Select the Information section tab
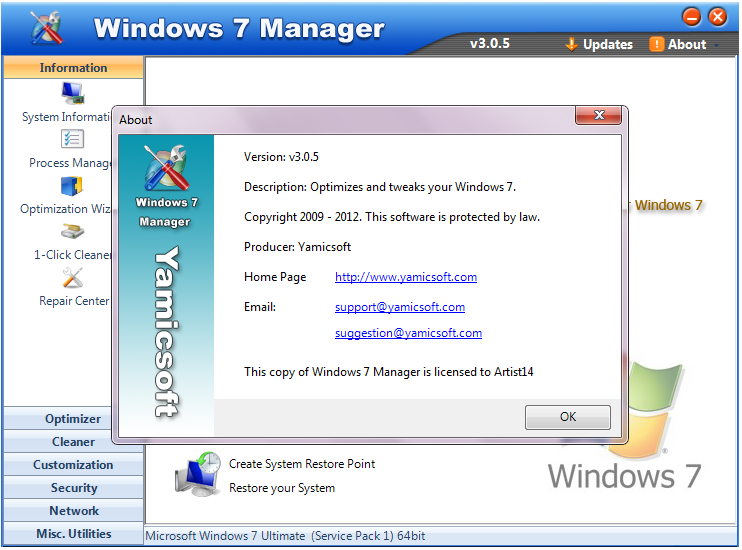742x550 pixels. tap(73, 68)
